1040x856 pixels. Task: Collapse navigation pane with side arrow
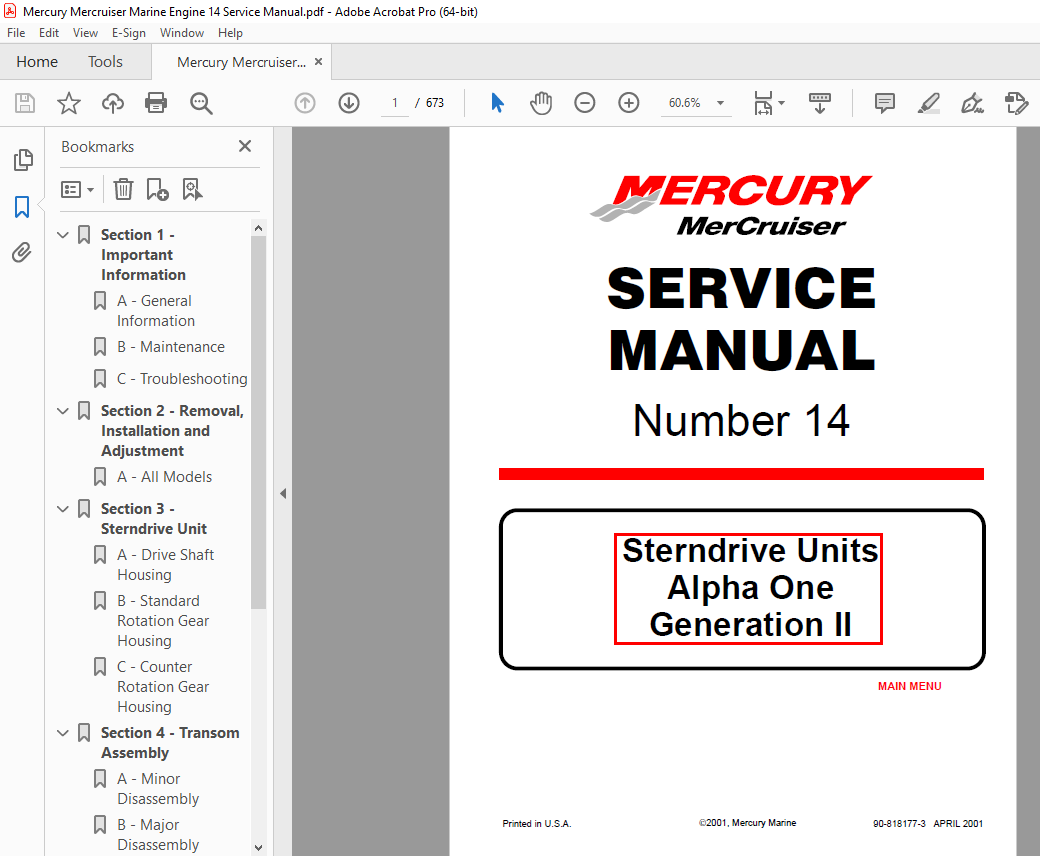click(283, 493)
